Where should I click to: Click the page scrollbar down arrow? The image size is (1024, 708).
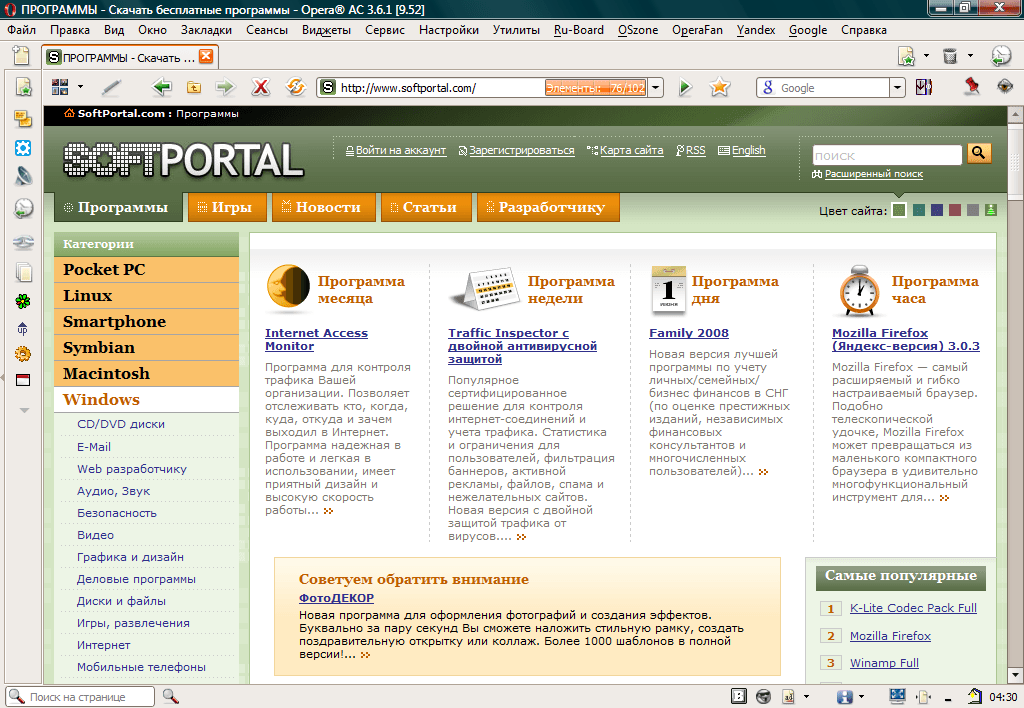click(1015, 674)
